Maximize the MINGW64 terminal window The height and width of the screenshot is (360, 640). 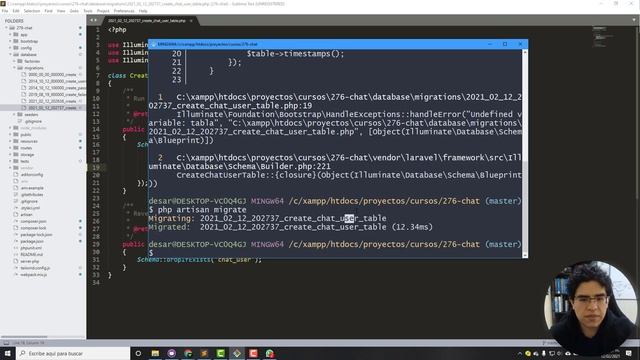(x=505, y=44)
